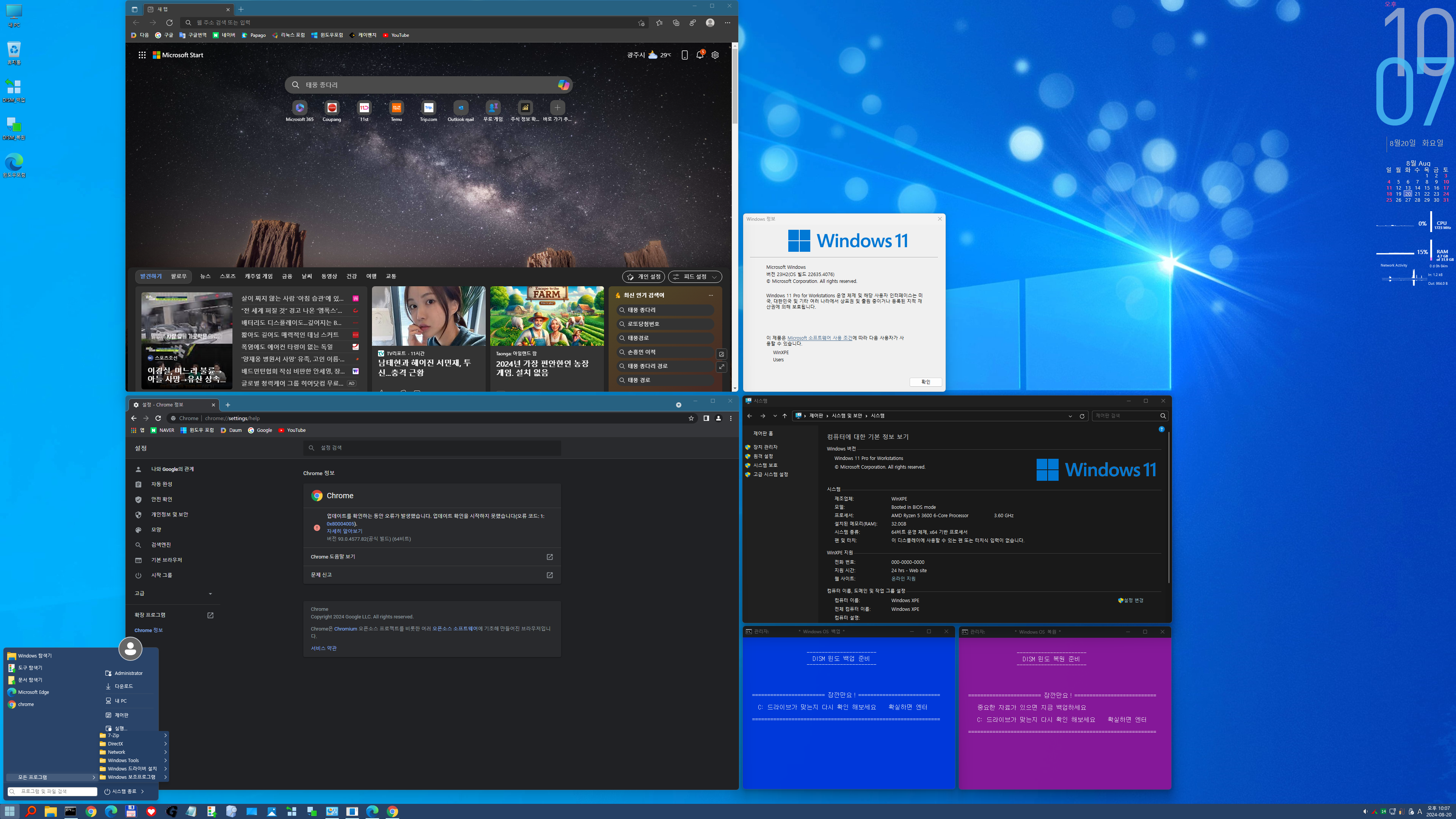The width and height of the screenshot is (1456, 819).
Task: Open 휴지통 recycle bin desktop icon
Action: [x=14, y=53]
